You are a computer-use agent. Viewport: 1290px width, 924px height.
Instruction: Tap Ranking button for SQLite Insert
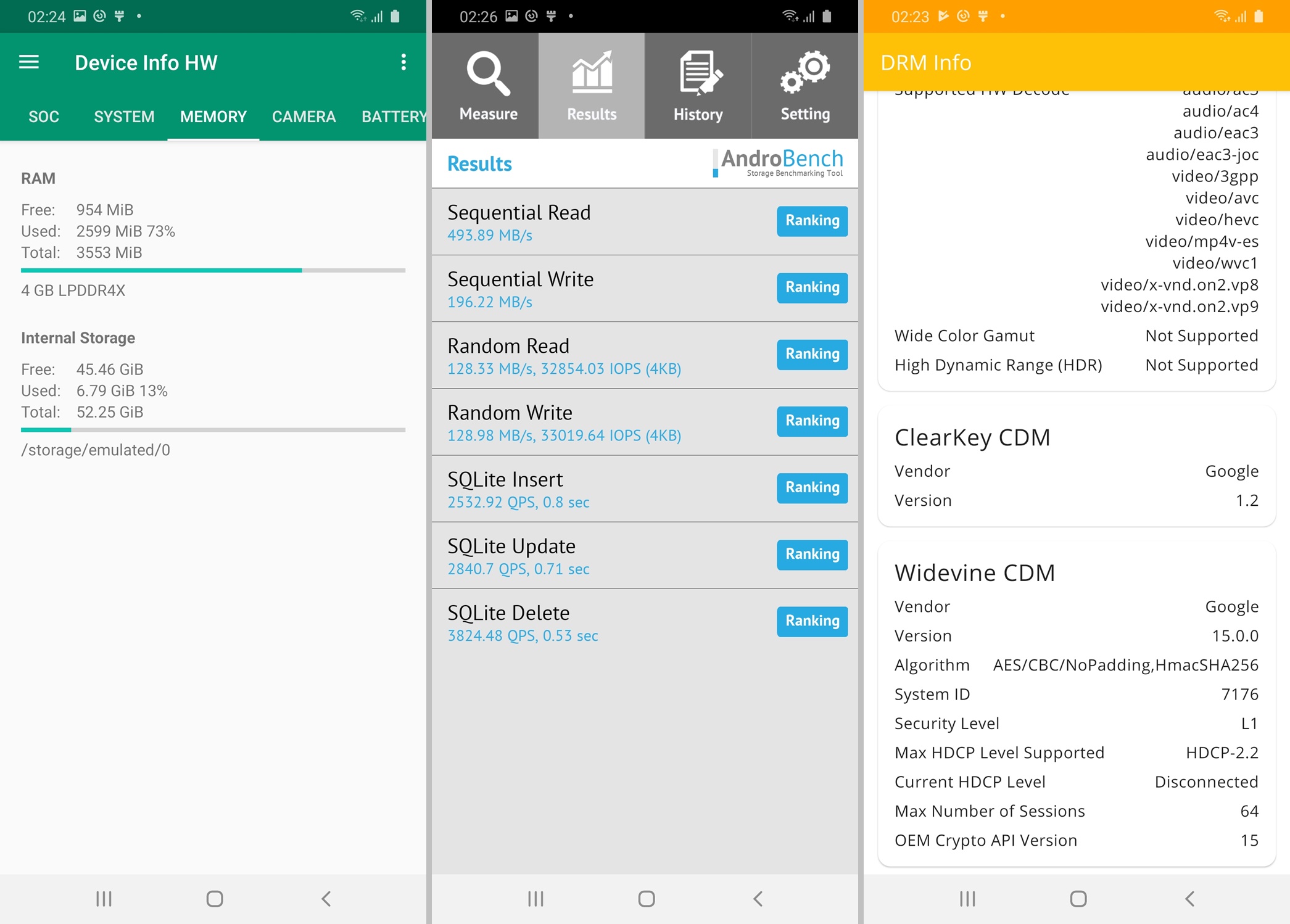coord(812,487)
